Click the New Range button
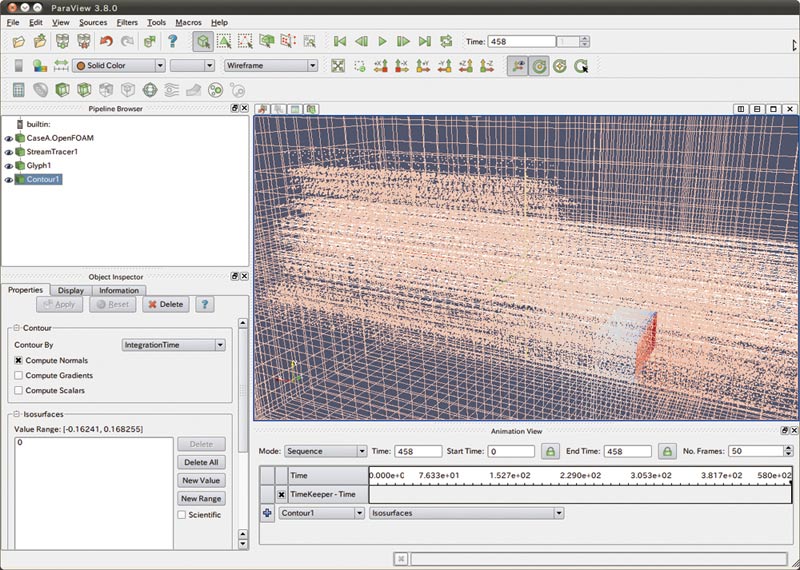 pos(201,498)
